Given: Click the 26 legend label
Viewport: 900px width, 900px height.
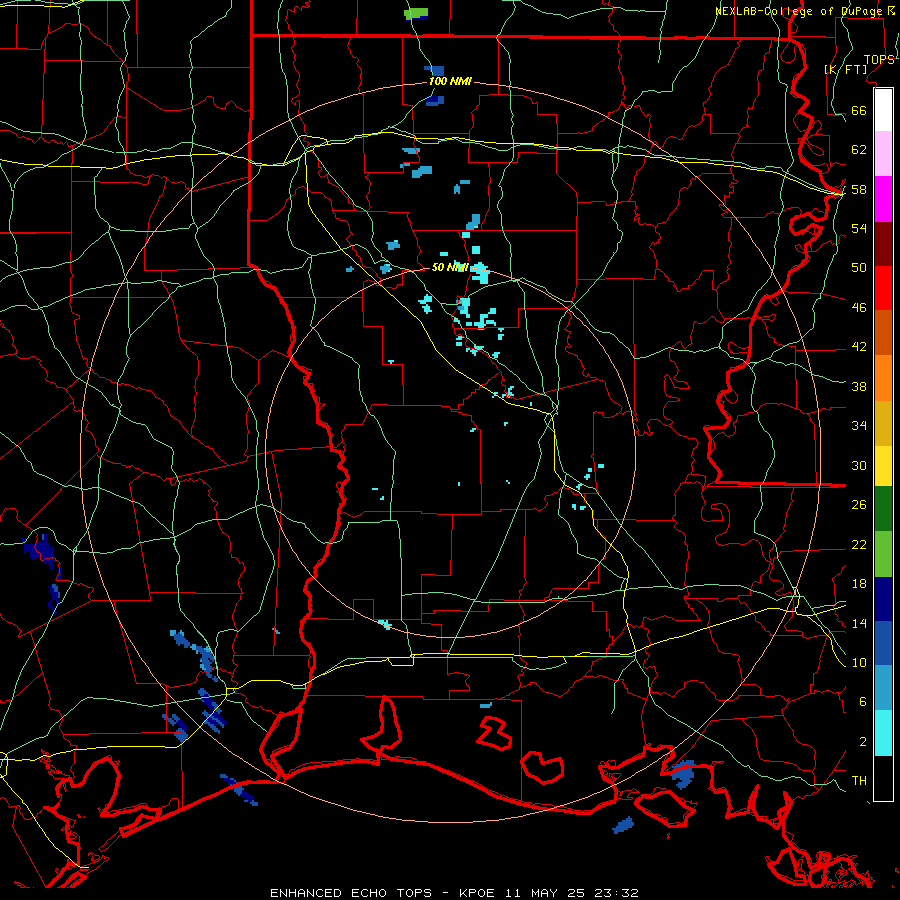Looking at the screenshot, I should [859, 505].
